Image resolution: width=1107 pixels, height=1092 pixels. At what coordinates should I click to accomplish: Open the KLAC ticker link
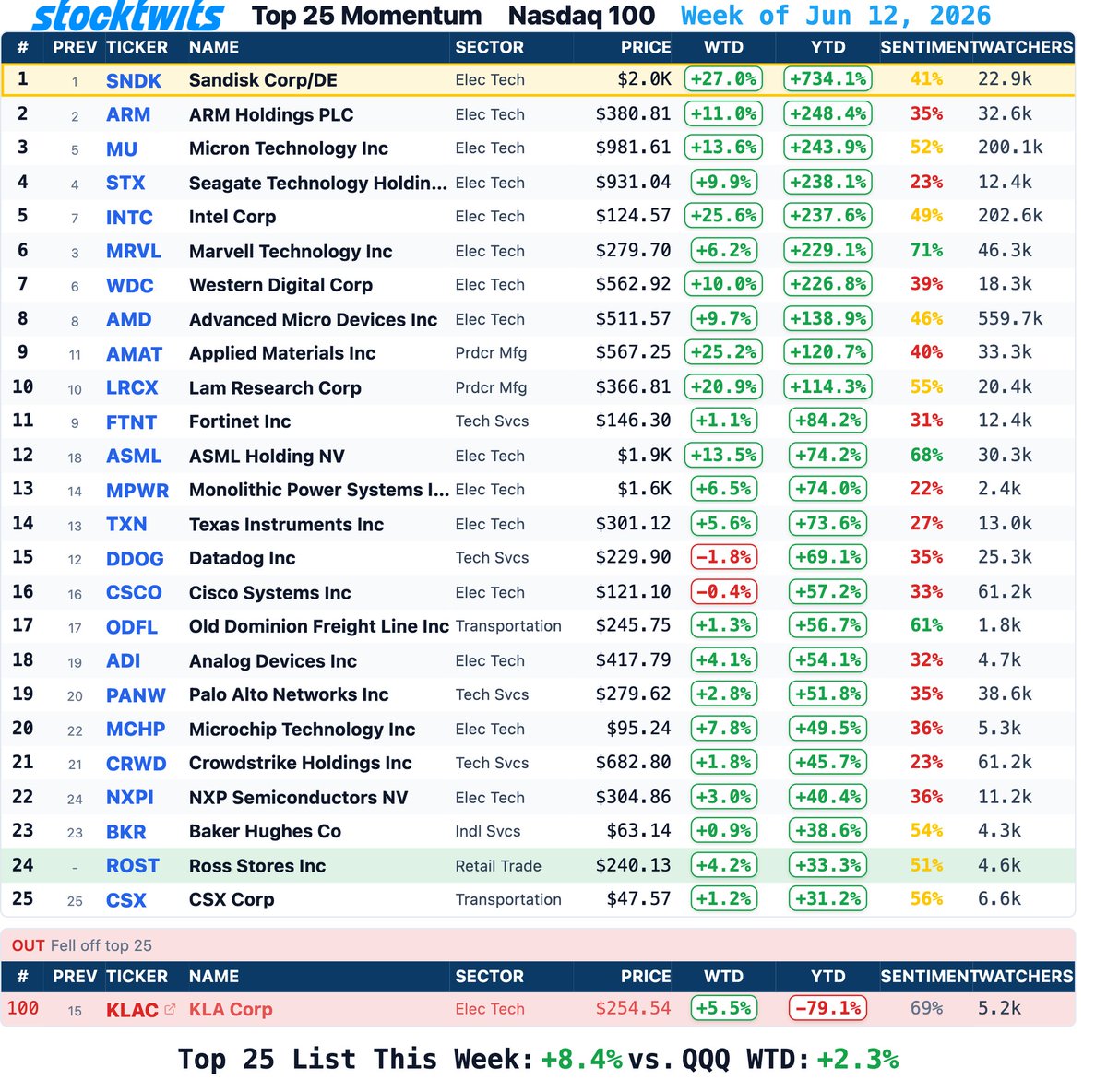point(132,1010)
